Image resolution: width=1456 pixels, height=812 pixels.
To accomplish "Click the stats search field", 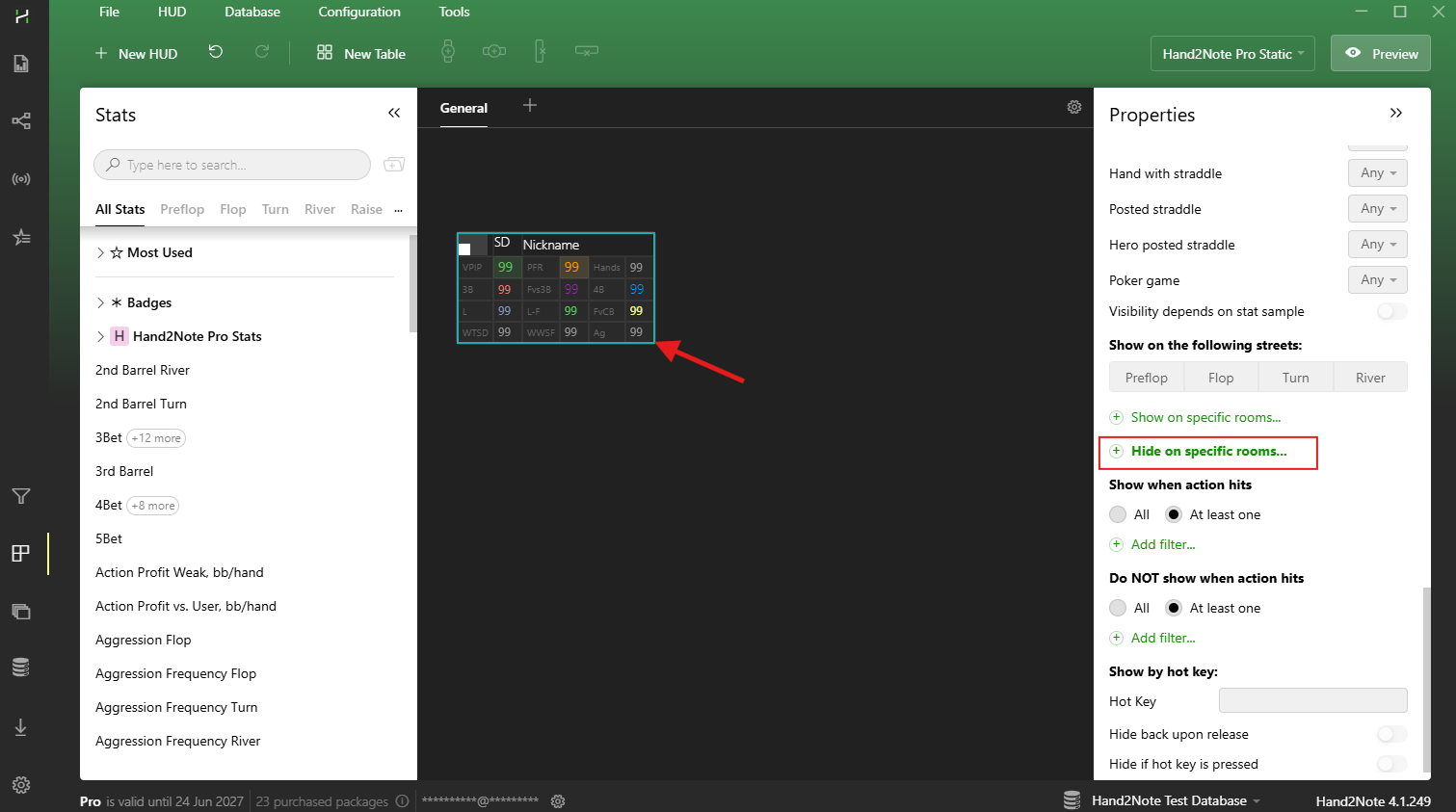I will [x=232, y=165].
